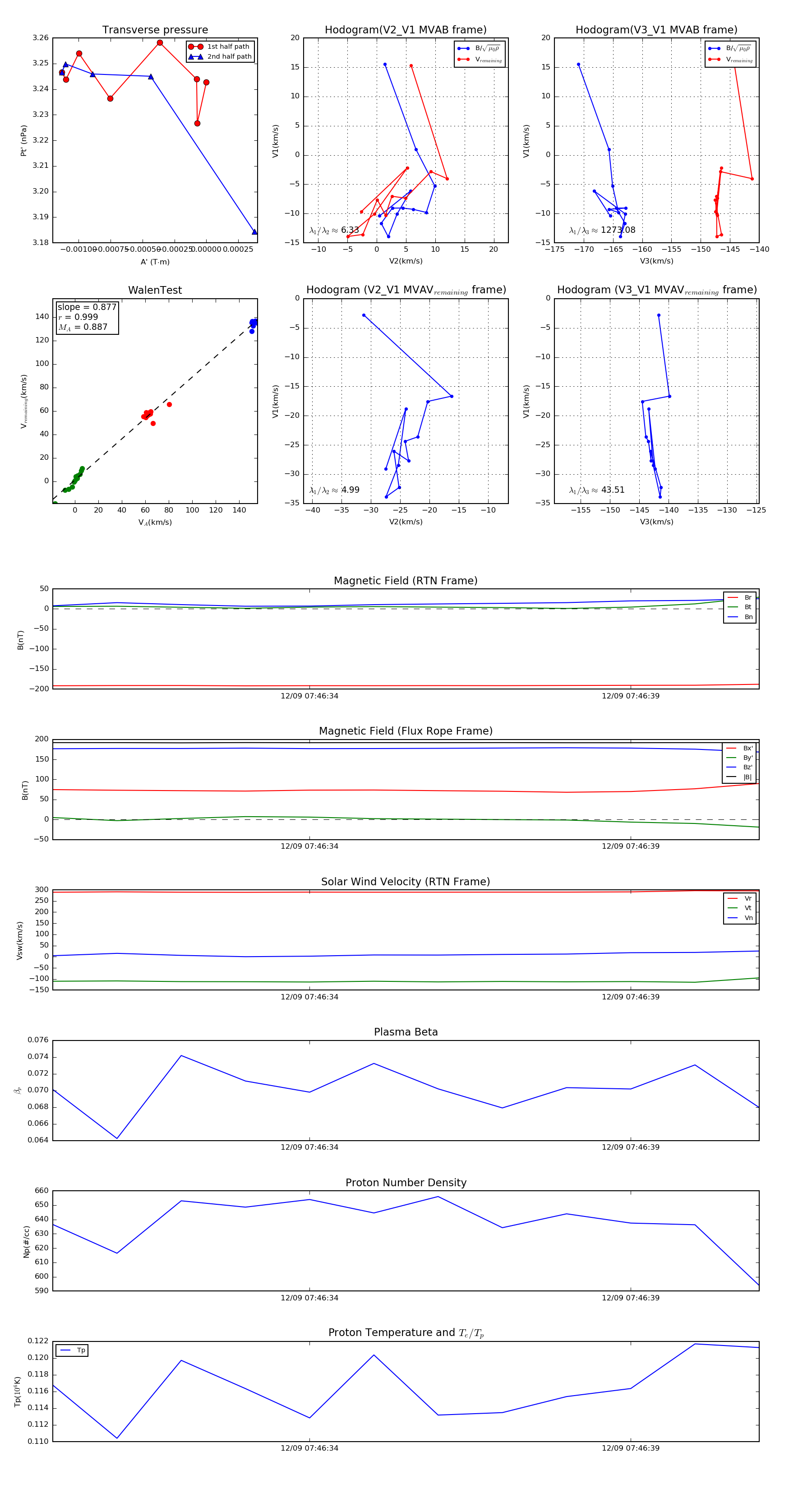Click the 'V_A(km/s)' axis label in WalenTest
Image resolution: width=812 pixels, height=1489 pixels.
coord(155,523)
